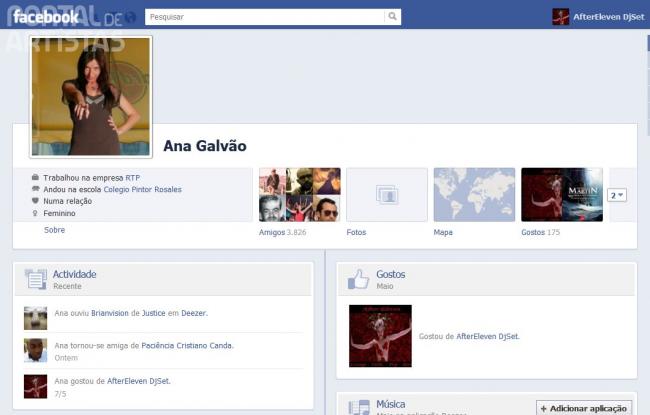Screen dimensions: 650x415
Task: Open Paciência Cristiano Canda profile link
Action: [187, 345]
